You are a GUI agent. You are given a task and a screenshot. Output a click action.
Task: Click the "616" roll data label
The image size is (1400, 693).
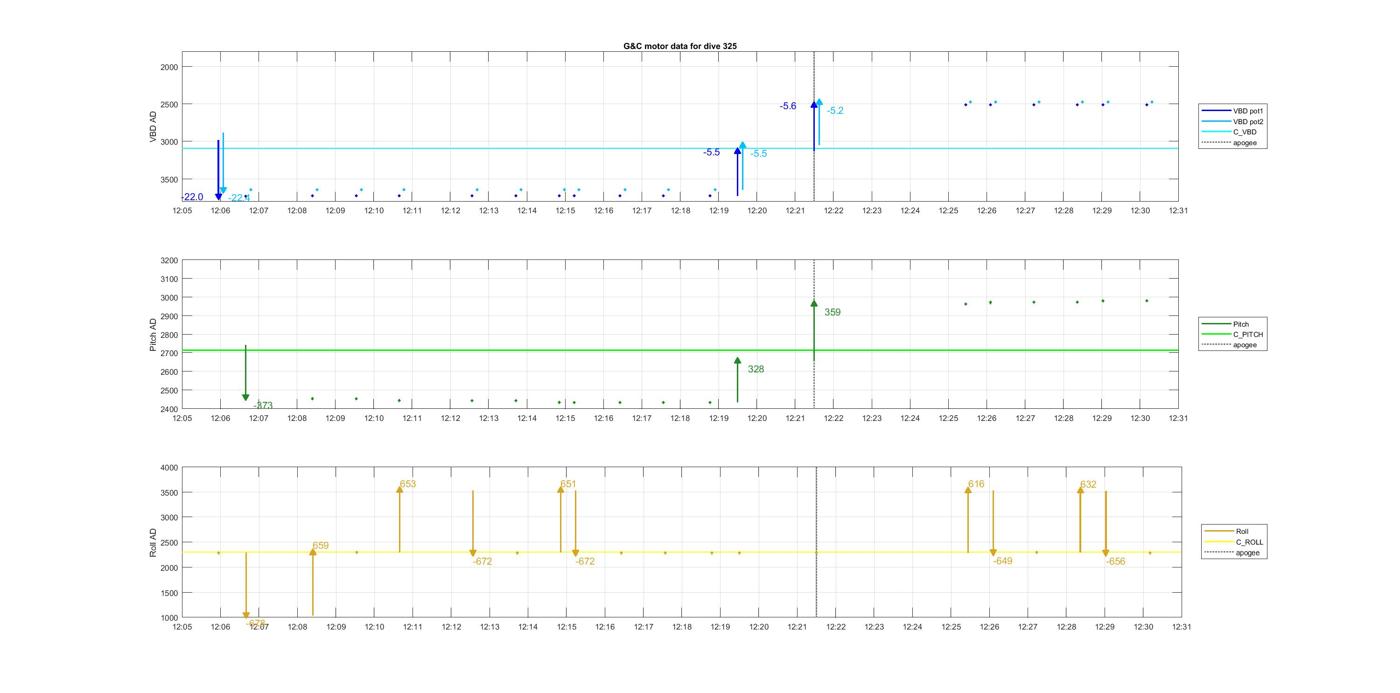tap(976, 484)
